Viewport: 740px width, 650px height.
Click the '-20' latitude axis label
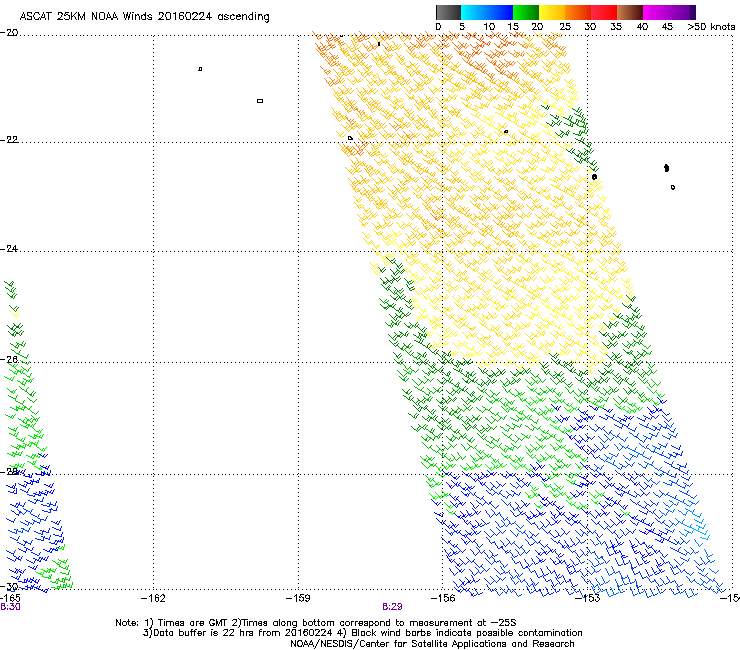(9, 33)
